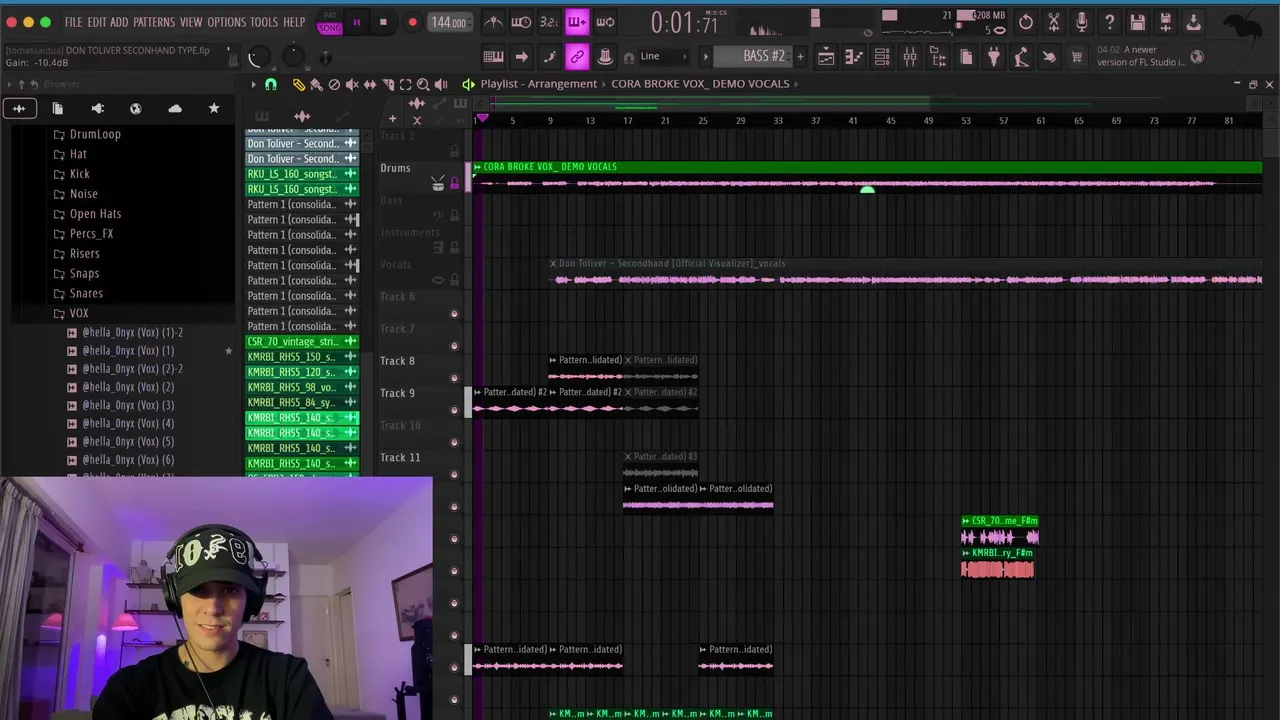Enable wait for input before recording
The height and width of the screenshot is (720, 1280).
pos(521,22)
